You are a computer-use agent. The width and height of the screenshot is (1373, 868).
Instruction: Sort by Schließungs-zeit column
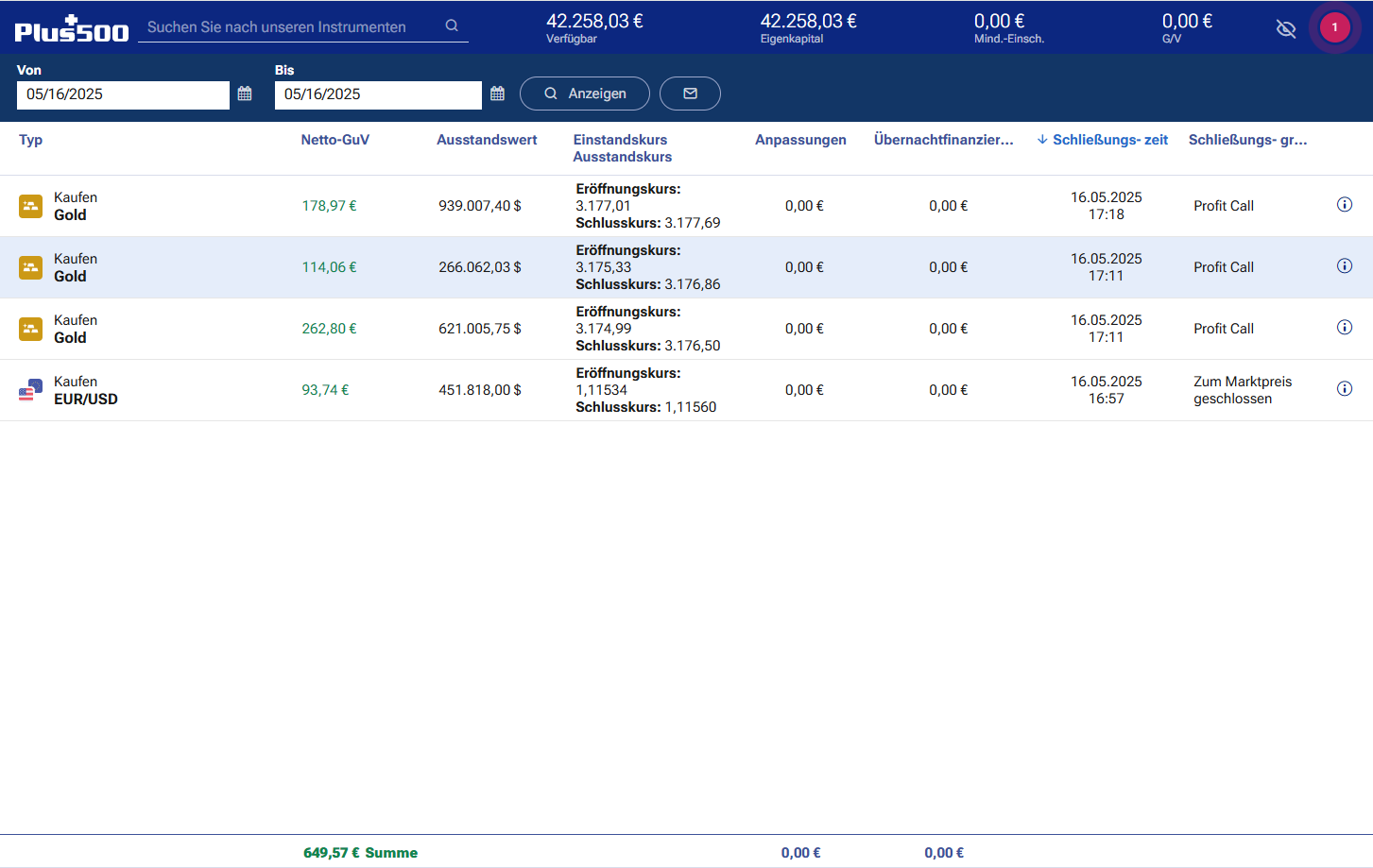click(1109, 140)
